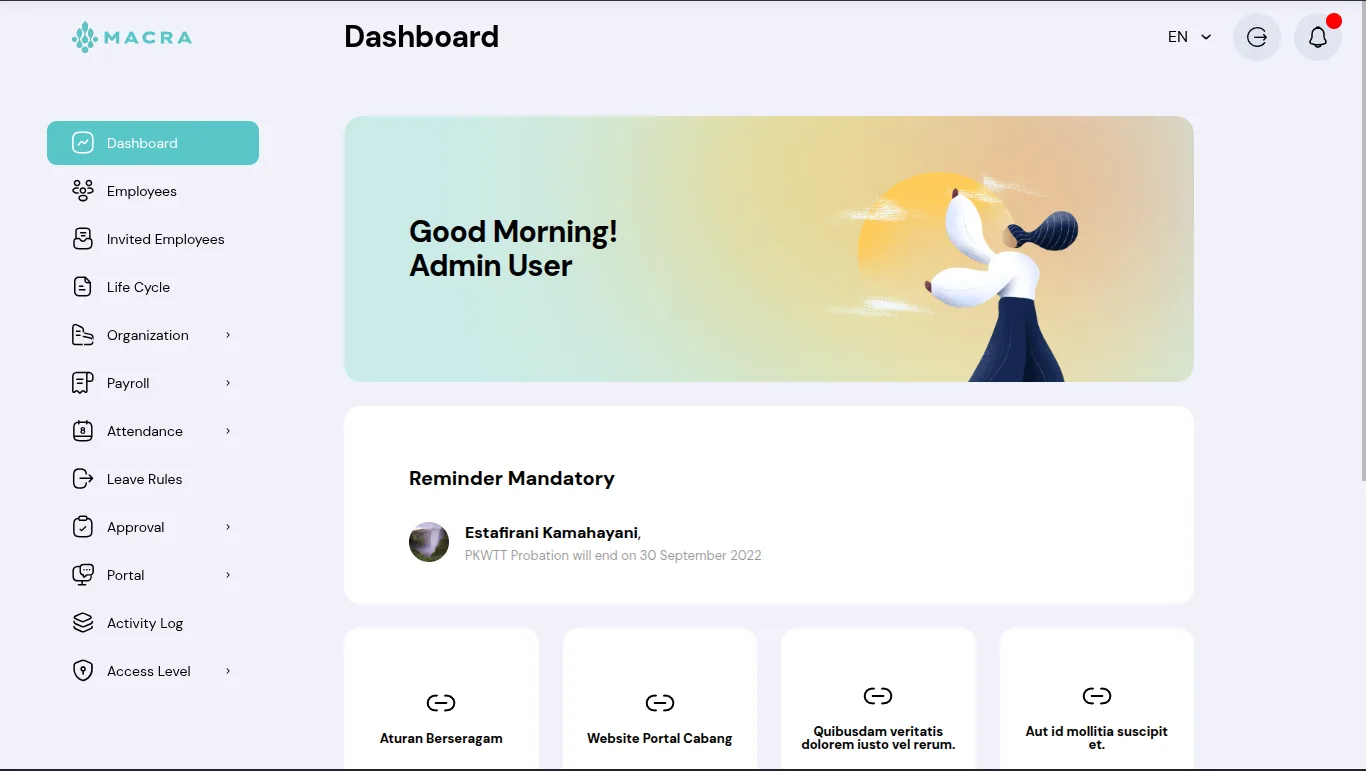
Task: Click the Employees sidebar icon
Action: click(x=83, y=191)
